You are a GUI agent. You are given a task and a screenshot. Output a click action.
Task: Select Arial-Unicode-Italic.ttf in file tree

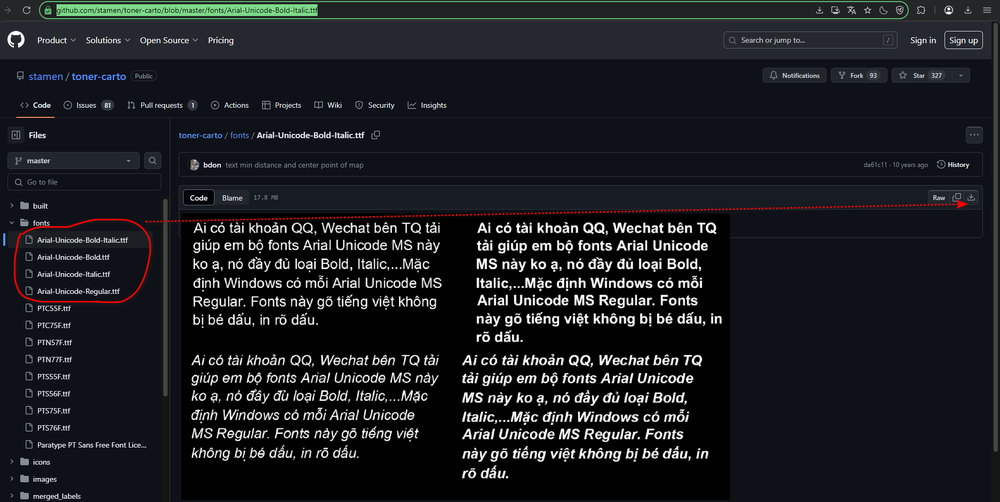pos(73,274)
